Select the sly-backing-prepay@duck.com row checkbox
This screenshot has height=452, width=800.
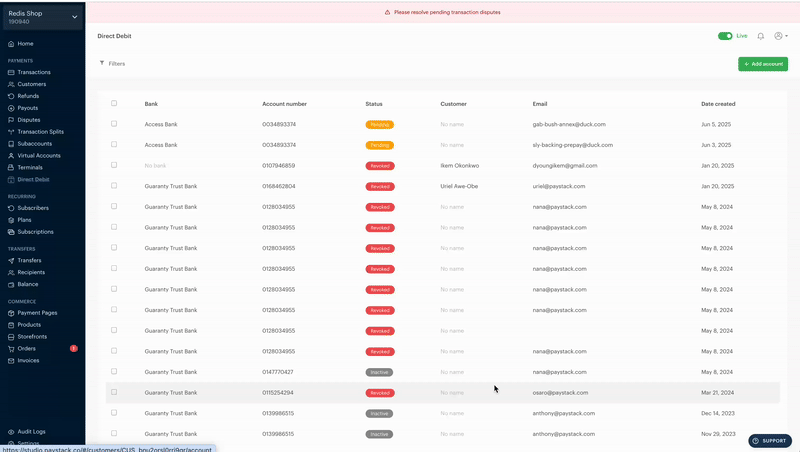(x=114, y=144)
